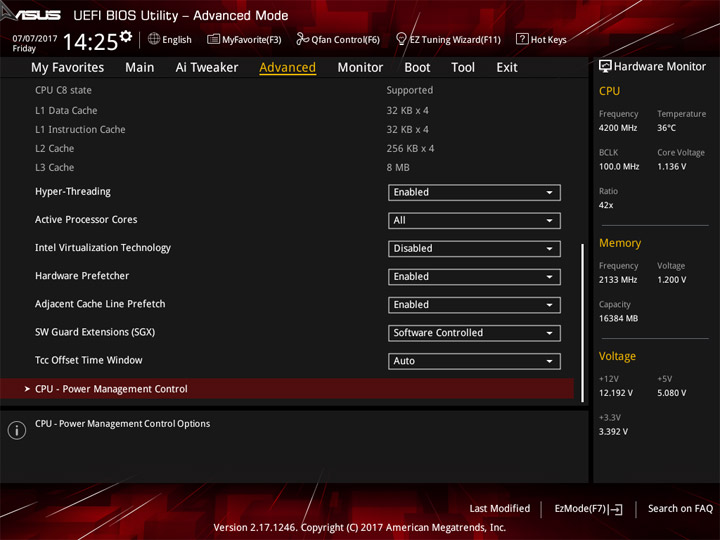The height and width of the screenshot is (540, 720).
Task: Click the Voltage heading in Hardware Monitor
Action: (617, 356)
